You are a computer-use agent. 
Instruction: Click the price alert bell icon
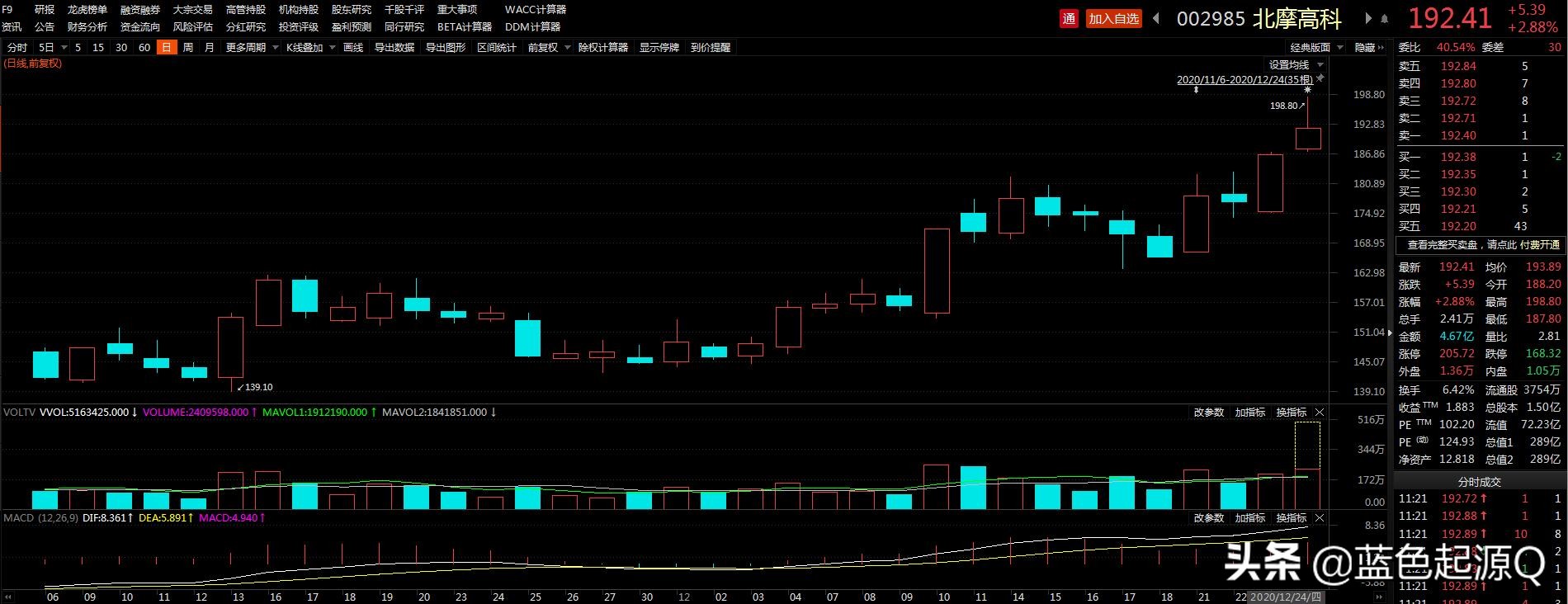(1385, 18)
